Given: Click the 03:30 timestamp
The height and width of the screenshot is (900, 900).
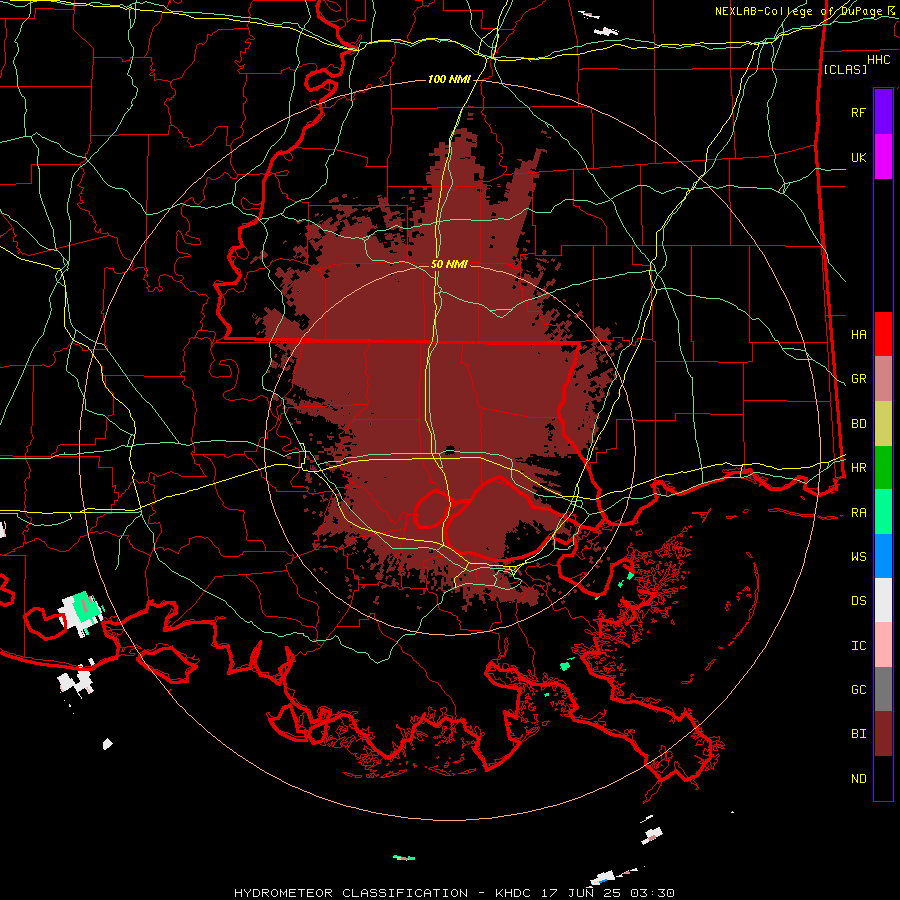Looking at the screenshot, I should coord(652,893).
